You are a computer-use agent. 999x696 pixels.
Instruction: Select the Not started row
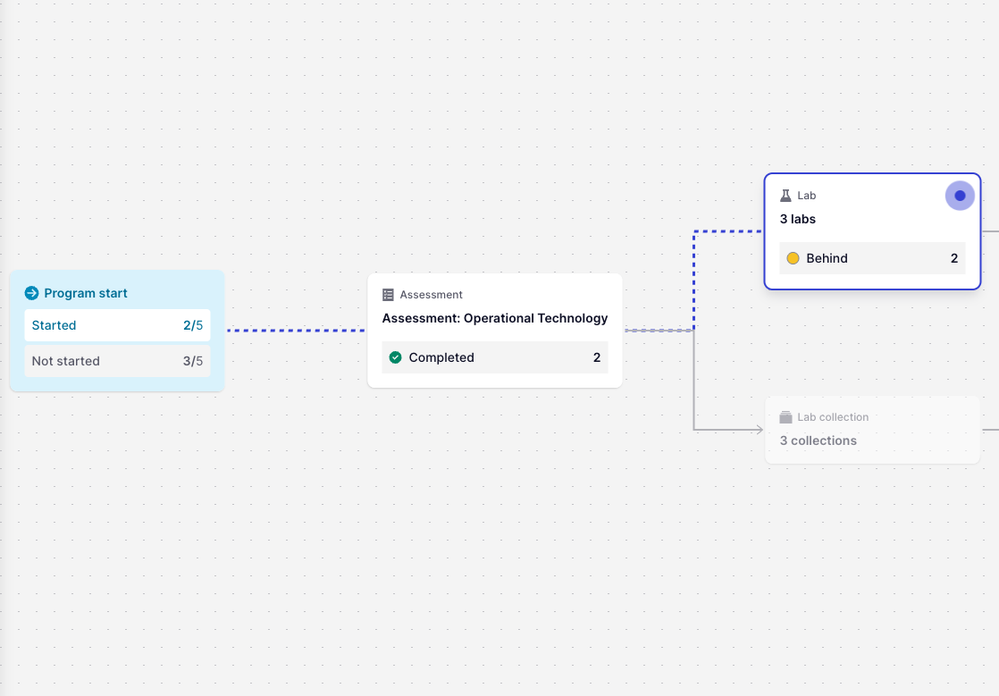(x=117, y=361)
